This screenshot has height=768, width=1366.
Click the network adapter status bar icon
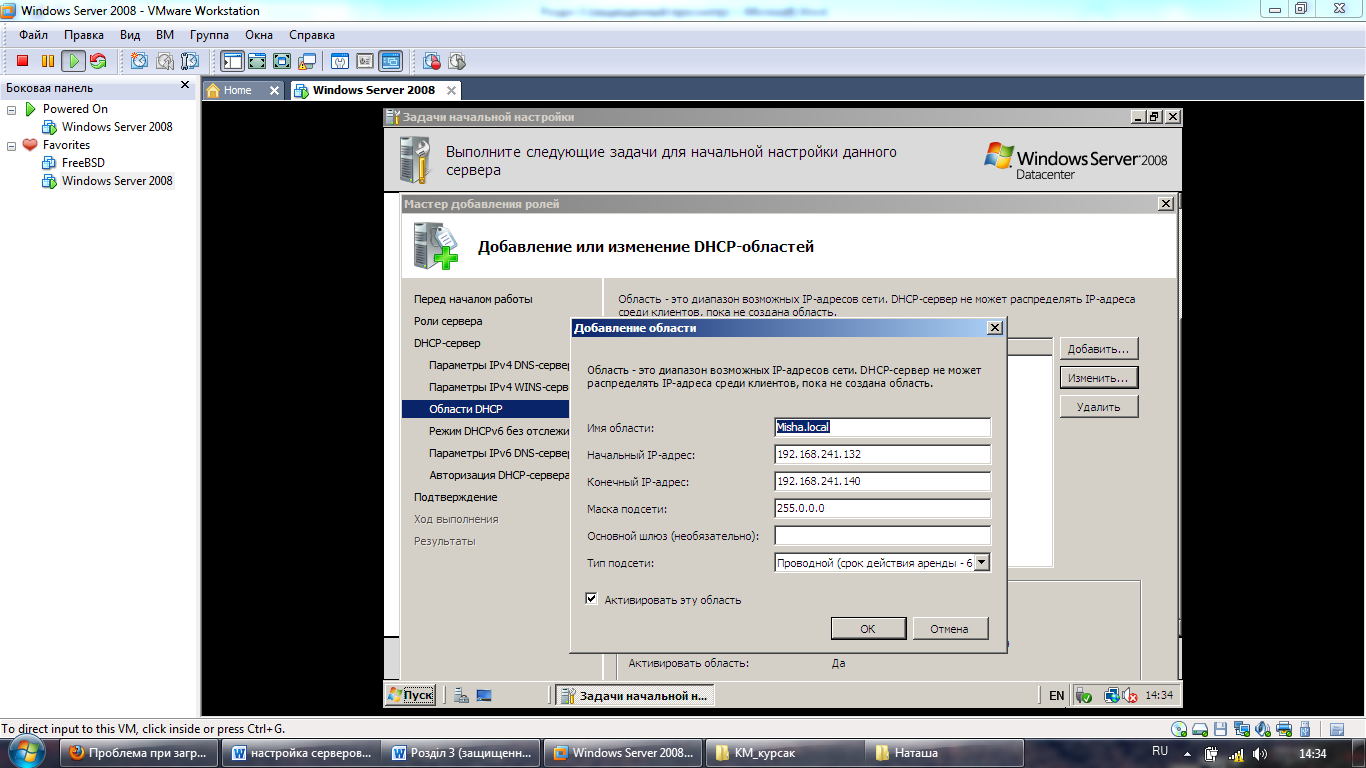click(1243, 729)
